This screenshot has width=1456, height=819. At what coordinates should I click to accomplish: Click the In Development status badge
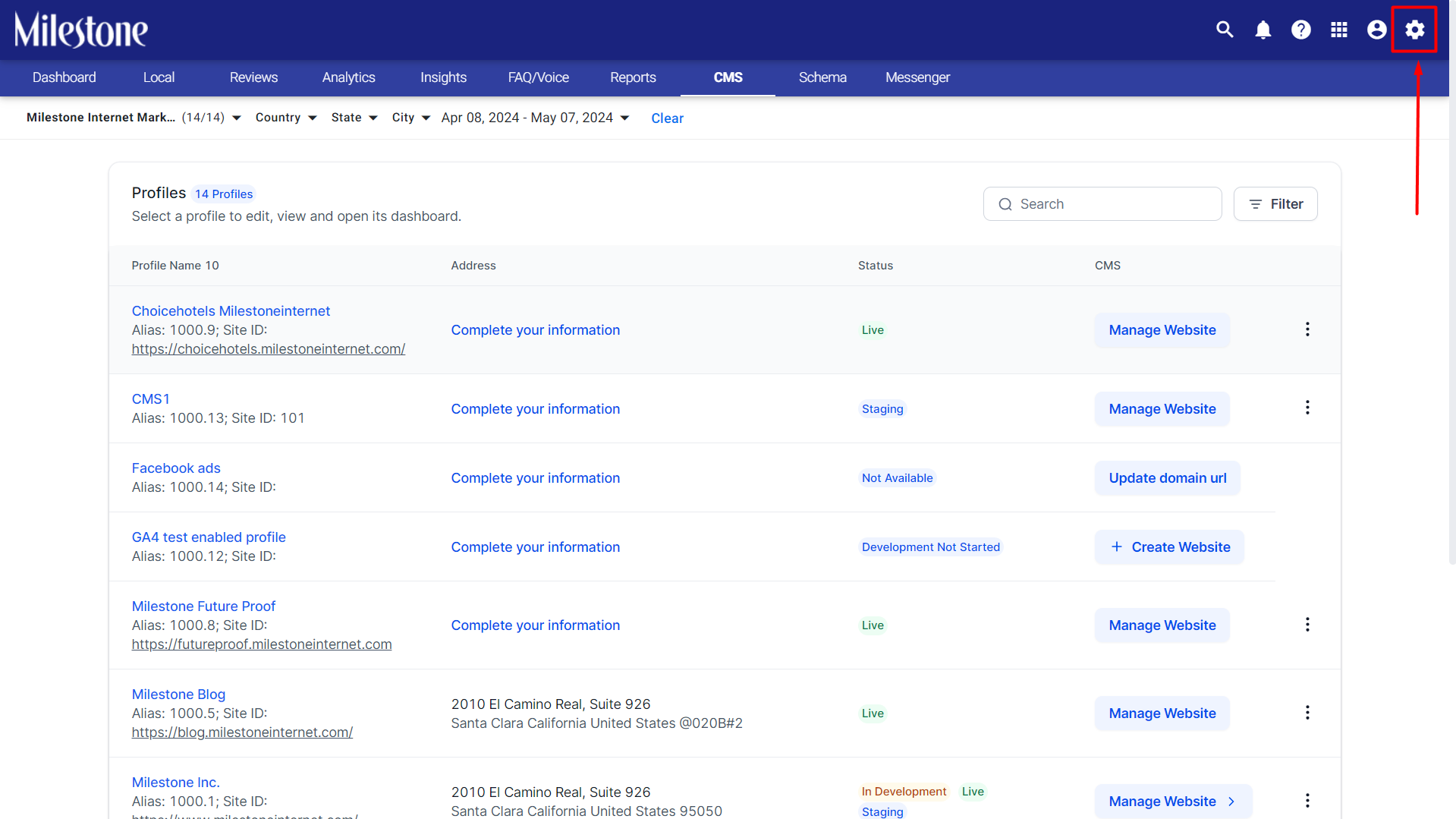[904, 792]
